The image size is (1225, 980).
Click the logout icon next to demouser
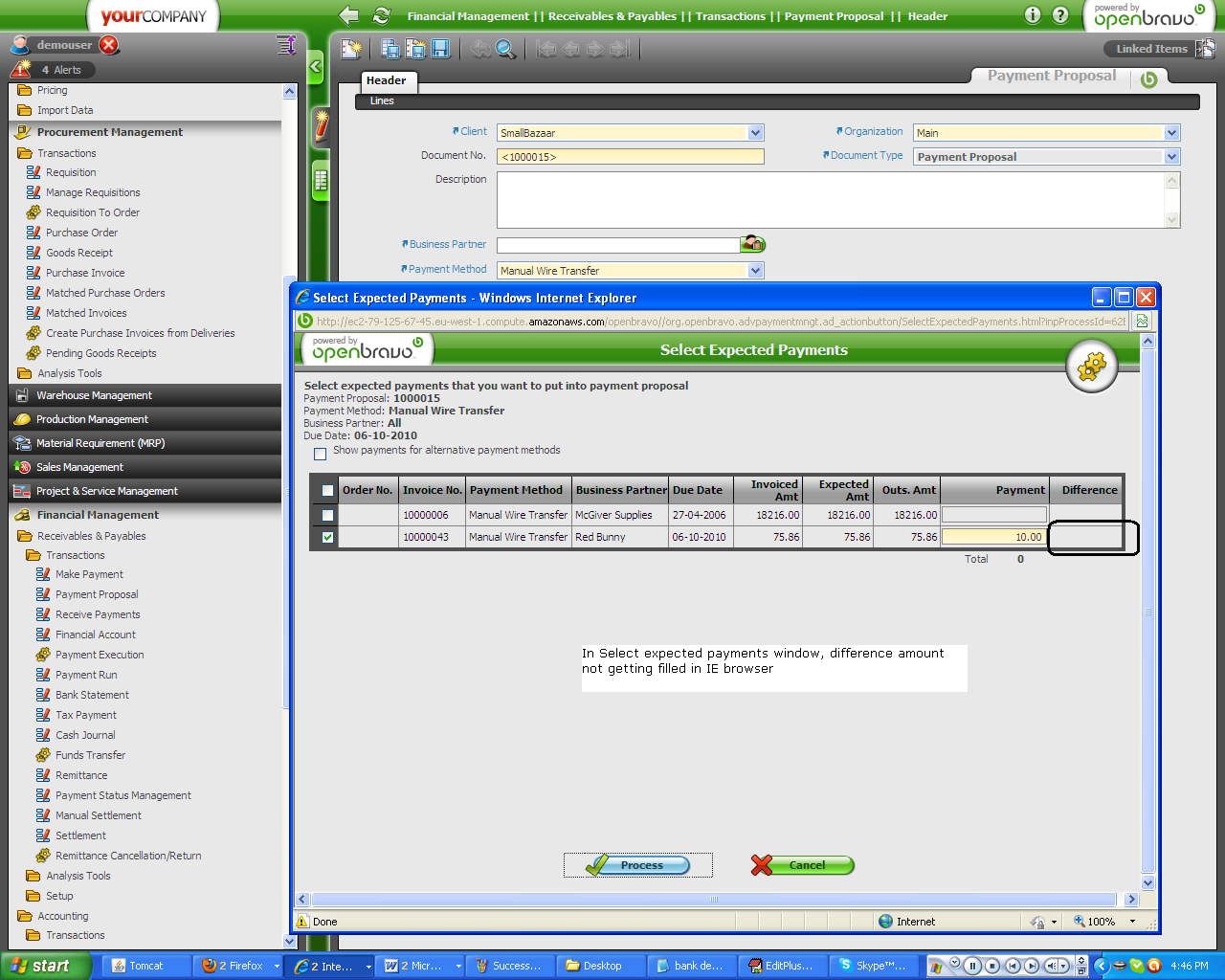[109, 45]
